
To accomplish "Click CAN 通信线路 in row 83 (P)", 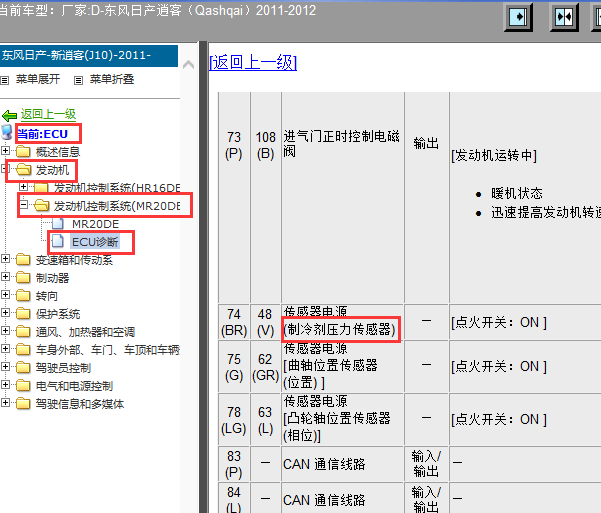I will tap(324, 464).
